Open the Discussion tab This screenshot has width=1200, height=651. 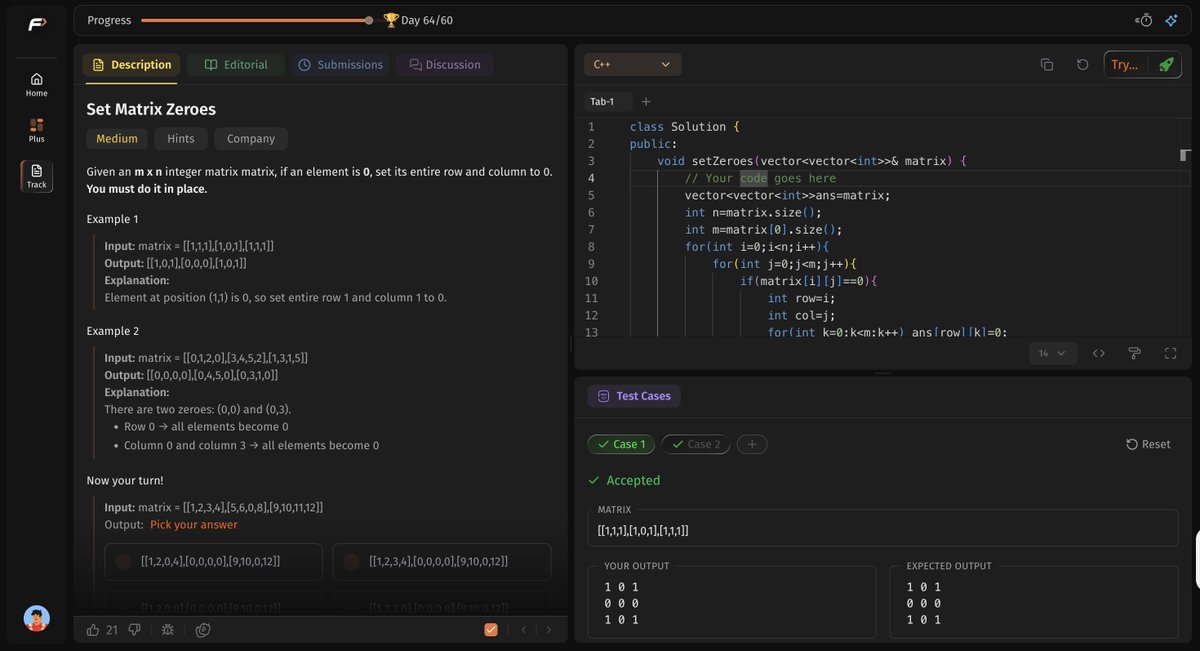pyautogui.click(x=444, y=65)
